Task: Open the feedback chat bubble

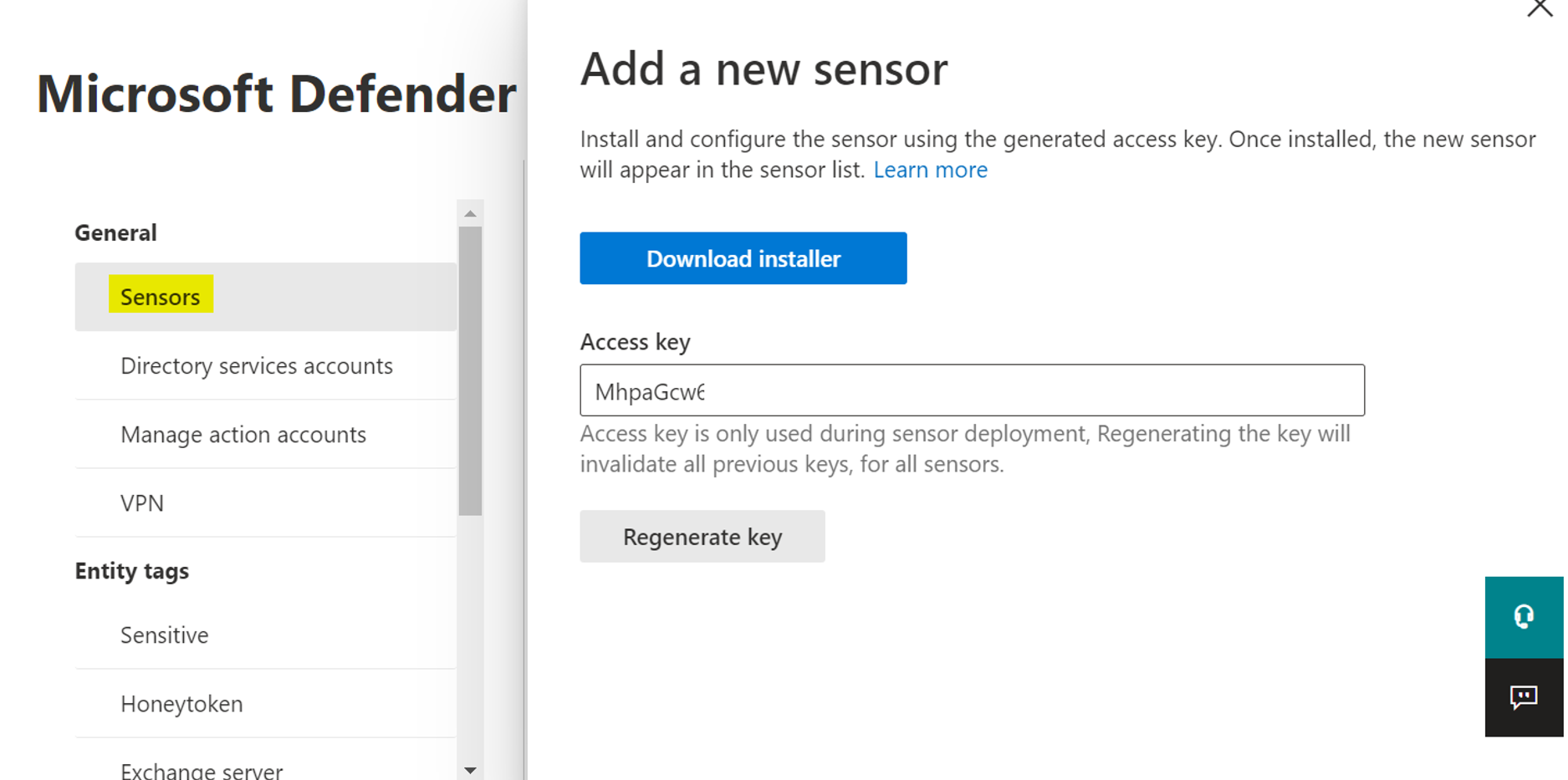Action: 1524,698
